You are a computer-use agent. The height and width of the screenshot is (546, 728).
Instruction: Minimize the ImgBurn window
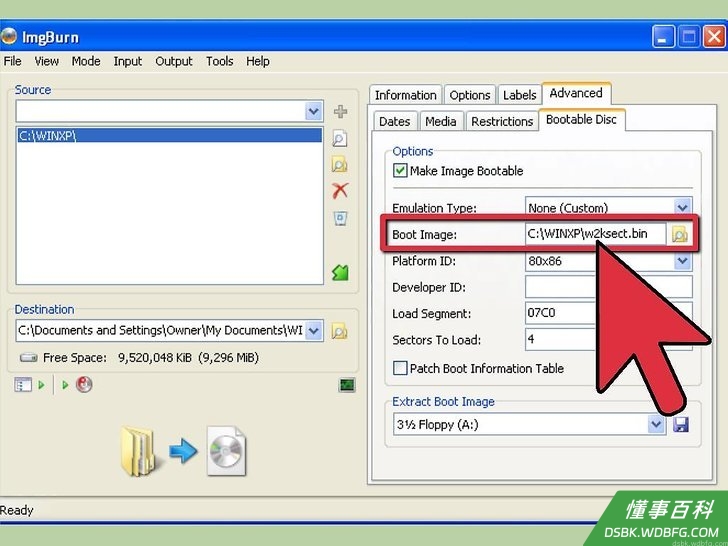tap(663, 36)
